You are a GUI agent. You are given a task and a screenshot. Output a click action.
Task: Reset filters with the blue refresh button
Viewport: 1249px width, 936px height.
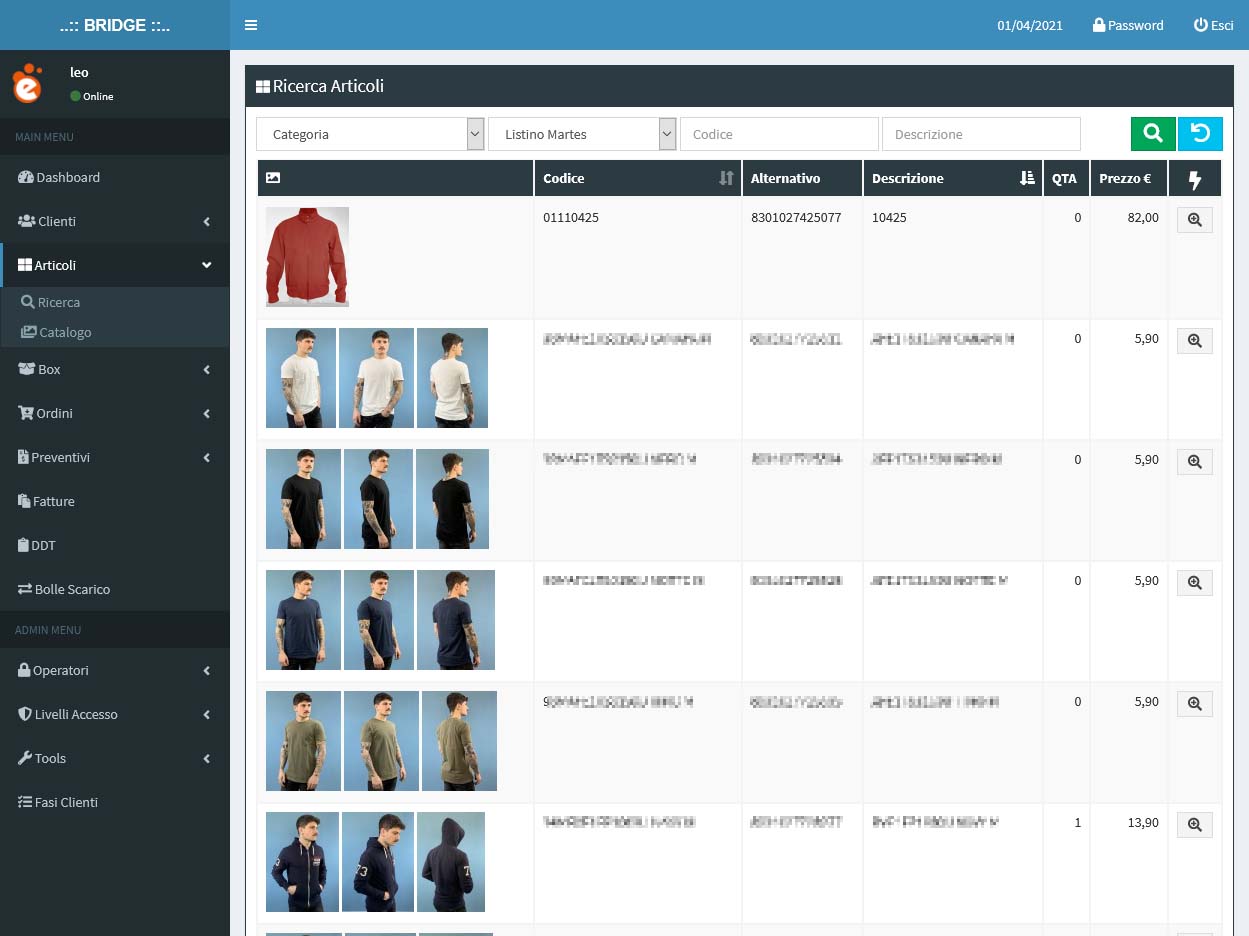(1200, 134)
